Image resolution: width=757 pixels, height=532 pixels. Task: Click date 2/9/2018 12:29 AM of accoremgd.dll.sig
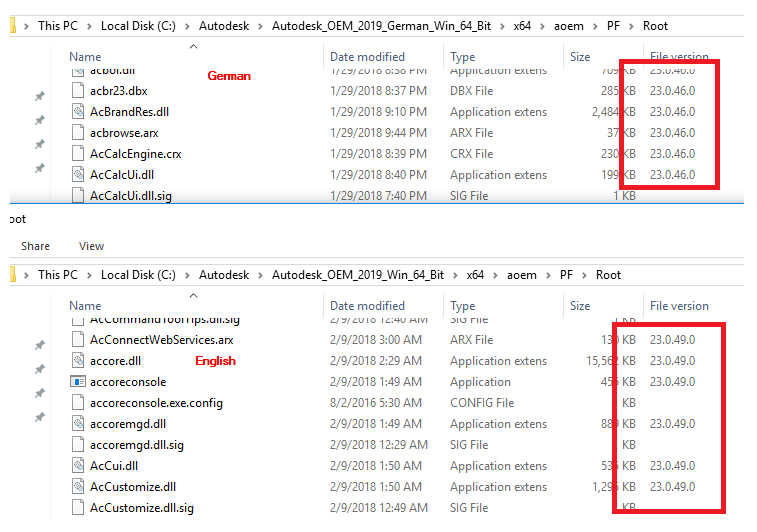pos(379,445)
